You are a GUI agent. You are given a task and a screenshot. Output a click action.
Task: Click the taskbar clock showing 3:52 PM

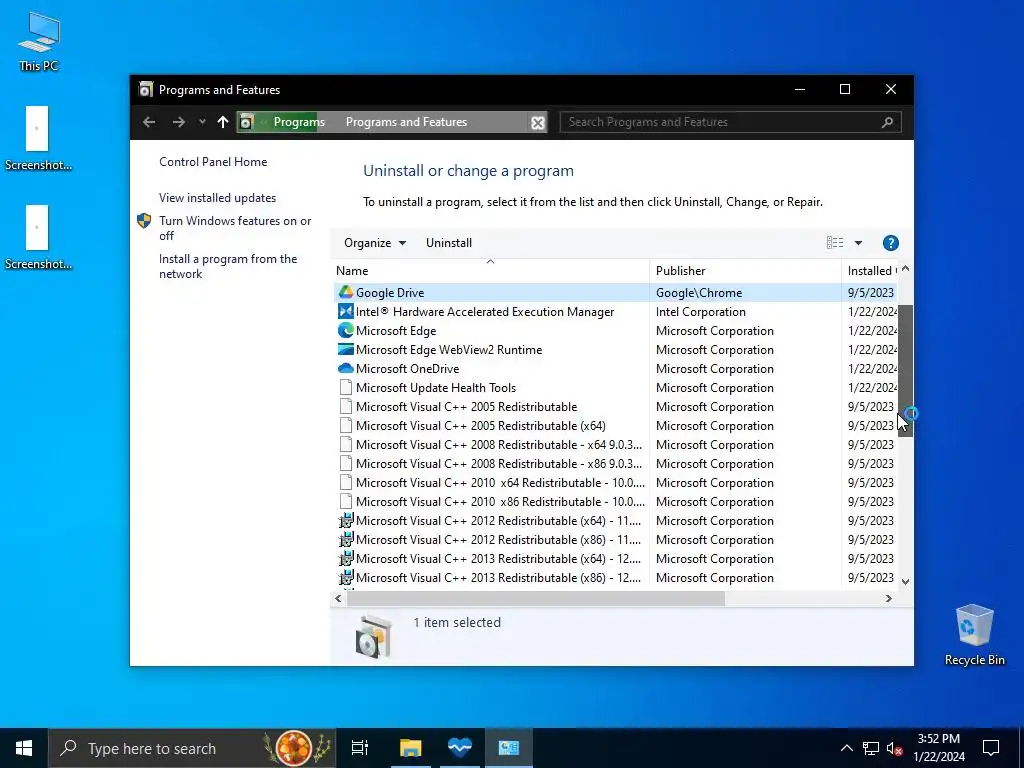click(938, 748)
